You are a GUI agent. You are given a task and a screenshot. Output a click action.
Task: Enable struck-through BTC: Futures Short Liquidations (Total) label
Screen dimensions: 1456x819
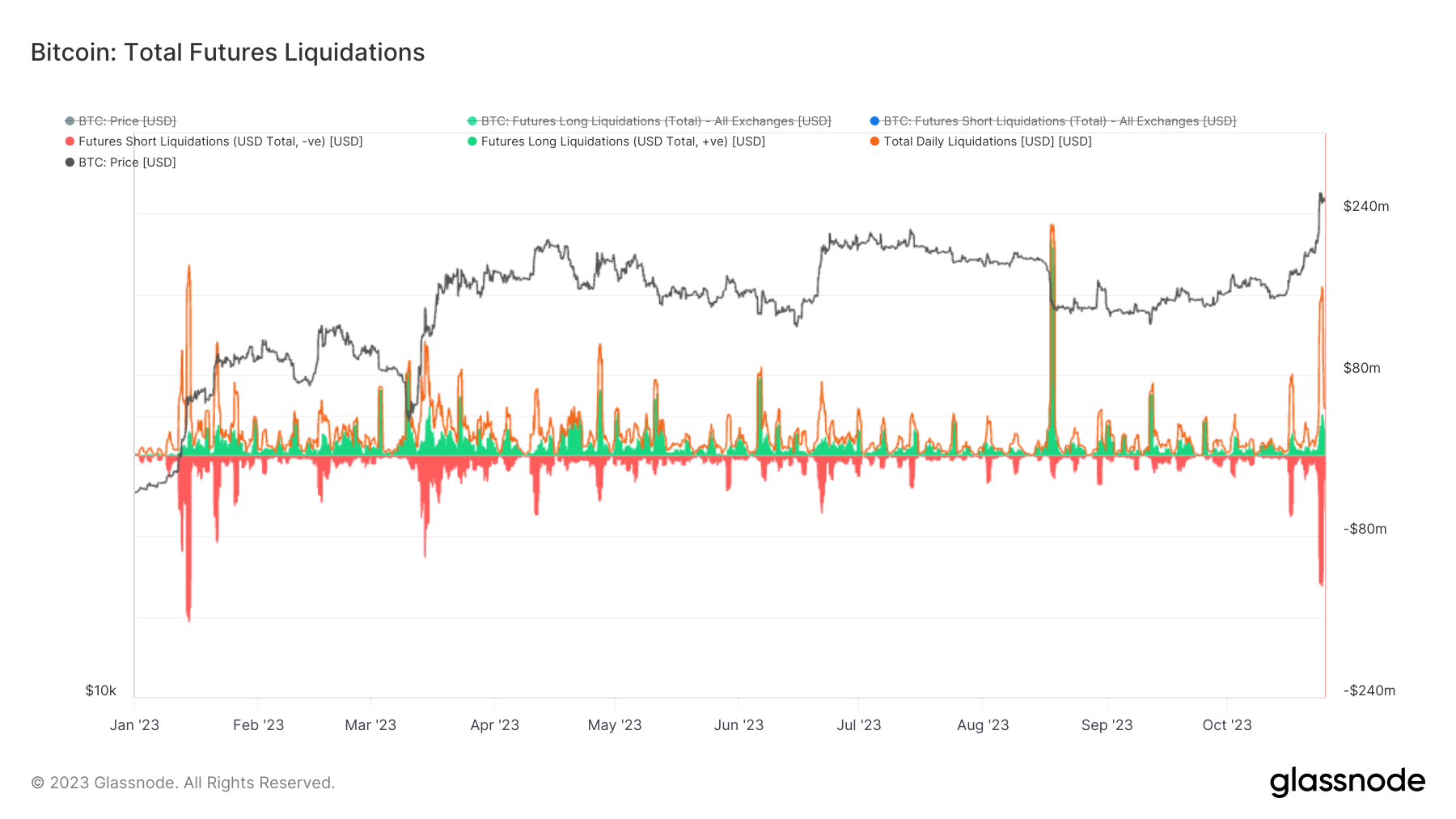[1060, 121]
